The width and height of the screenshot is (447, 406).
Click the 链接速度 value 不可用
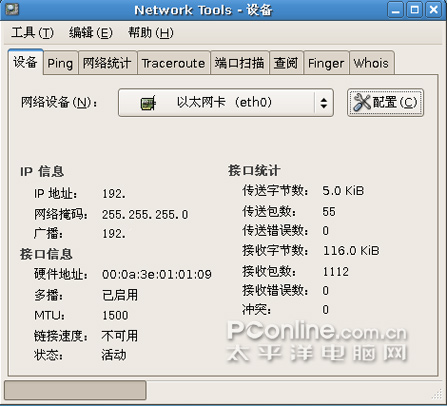pyautogui.click(x=120, y=336)
